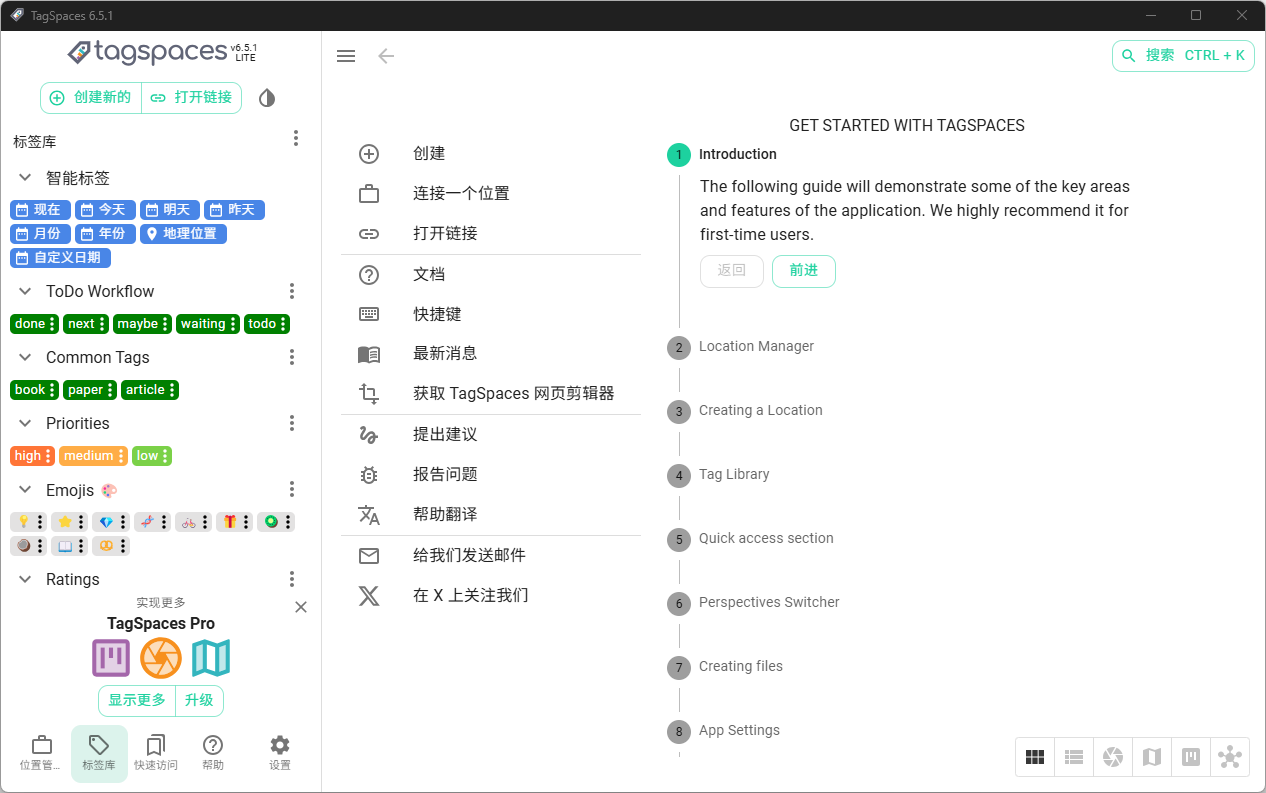Switch to 帮助 tab

click(213, 753)
